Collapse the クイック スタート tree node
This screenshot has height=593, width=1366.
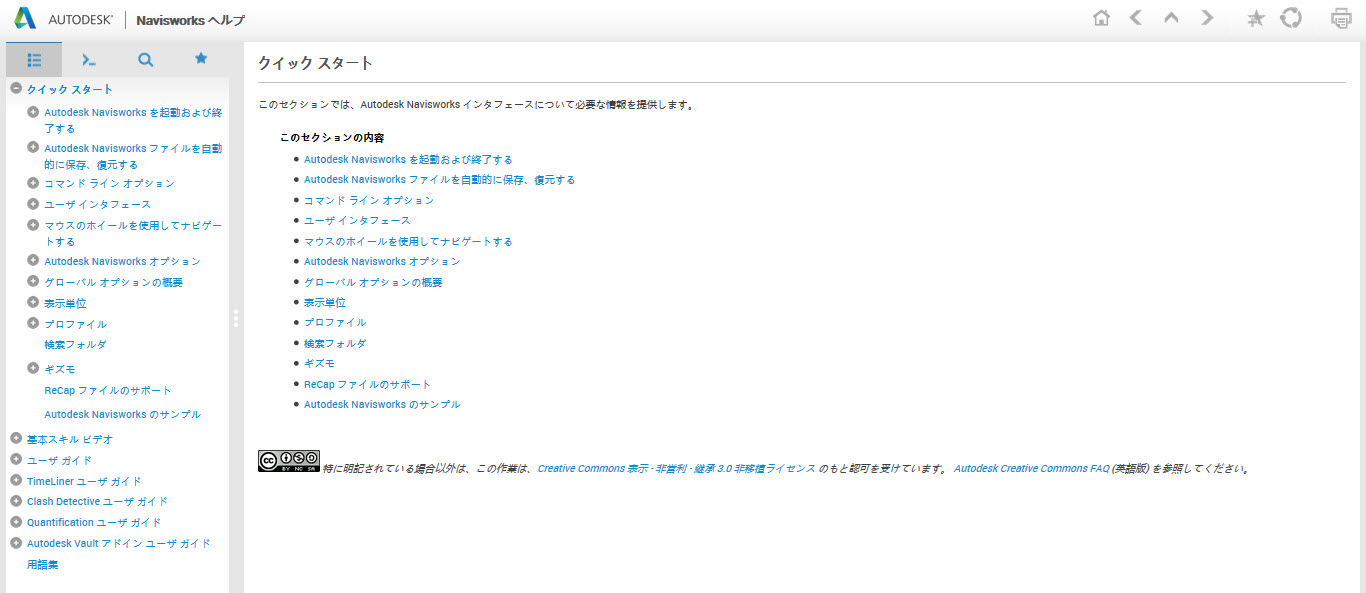point(16,89)
